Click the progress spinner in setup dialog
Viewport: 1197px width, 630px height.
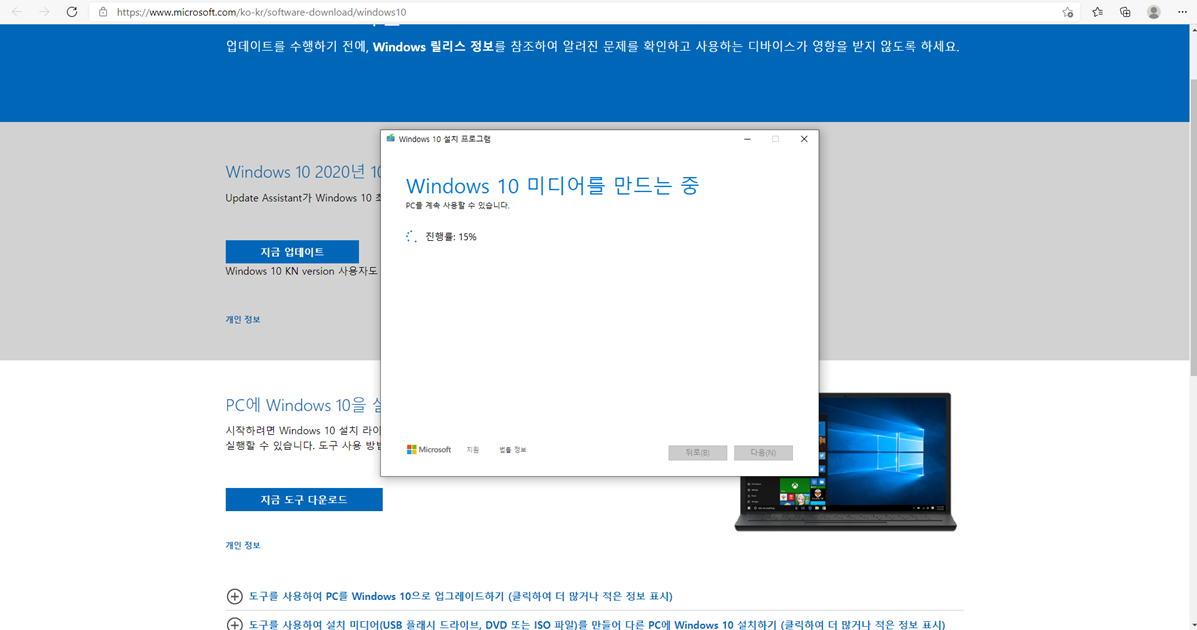(x=411, y=237)
